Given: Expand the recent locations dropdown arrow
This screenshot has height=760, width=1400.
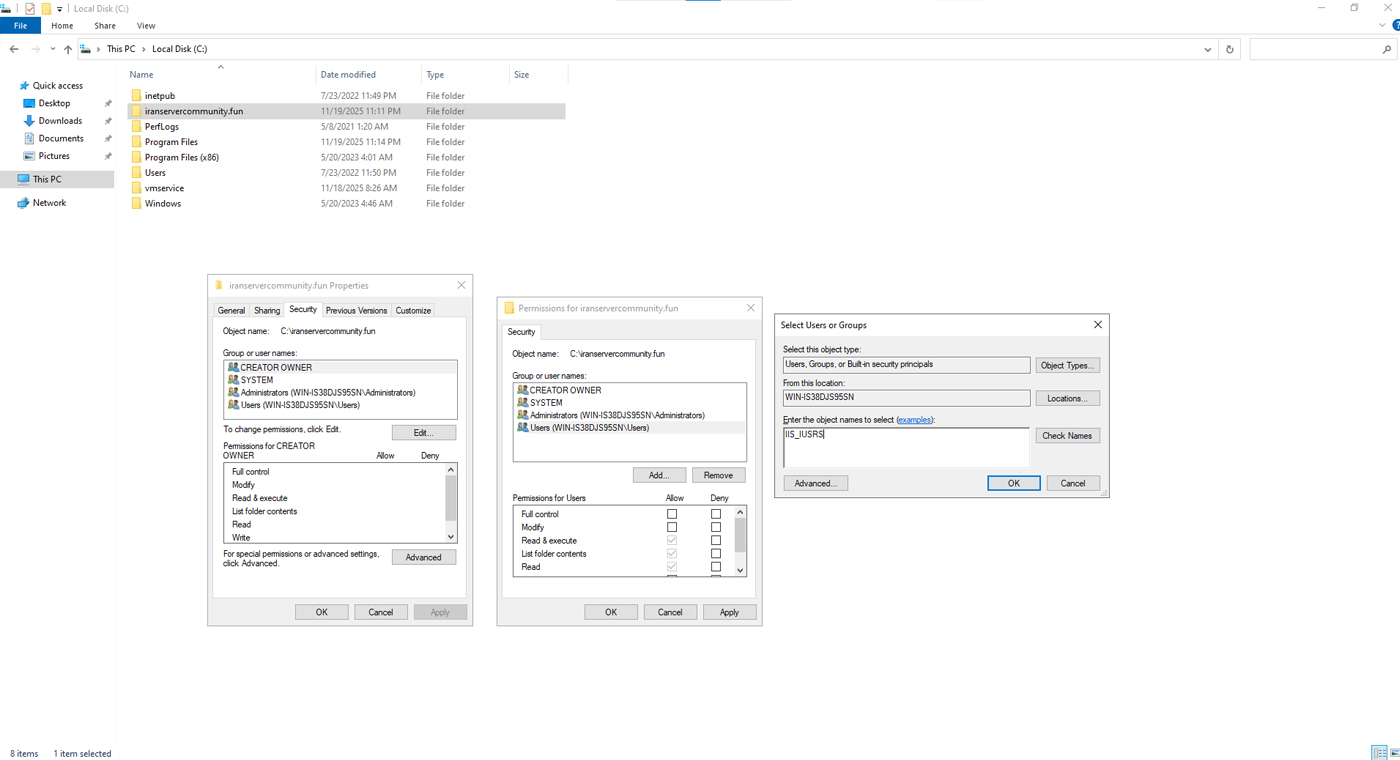Looking at the screenshot, I should (x=52, y=49).
